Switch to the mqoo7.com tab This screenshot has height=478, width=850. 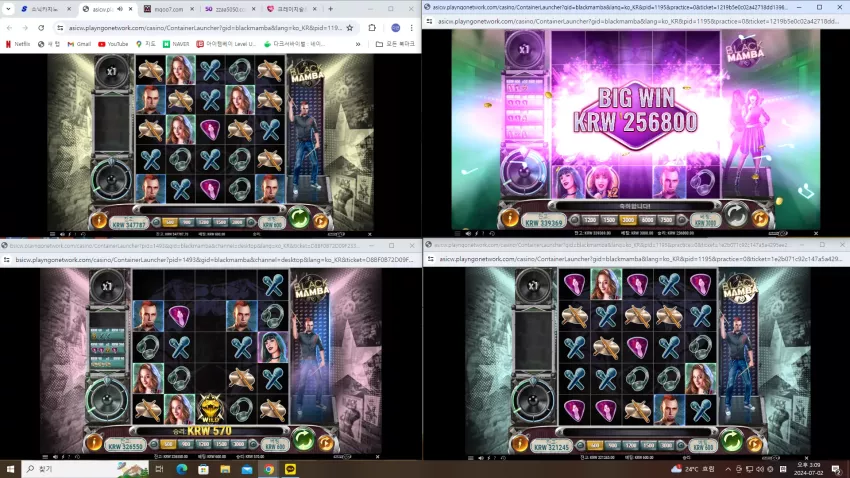pyautogui.click(x=164, y=9)
